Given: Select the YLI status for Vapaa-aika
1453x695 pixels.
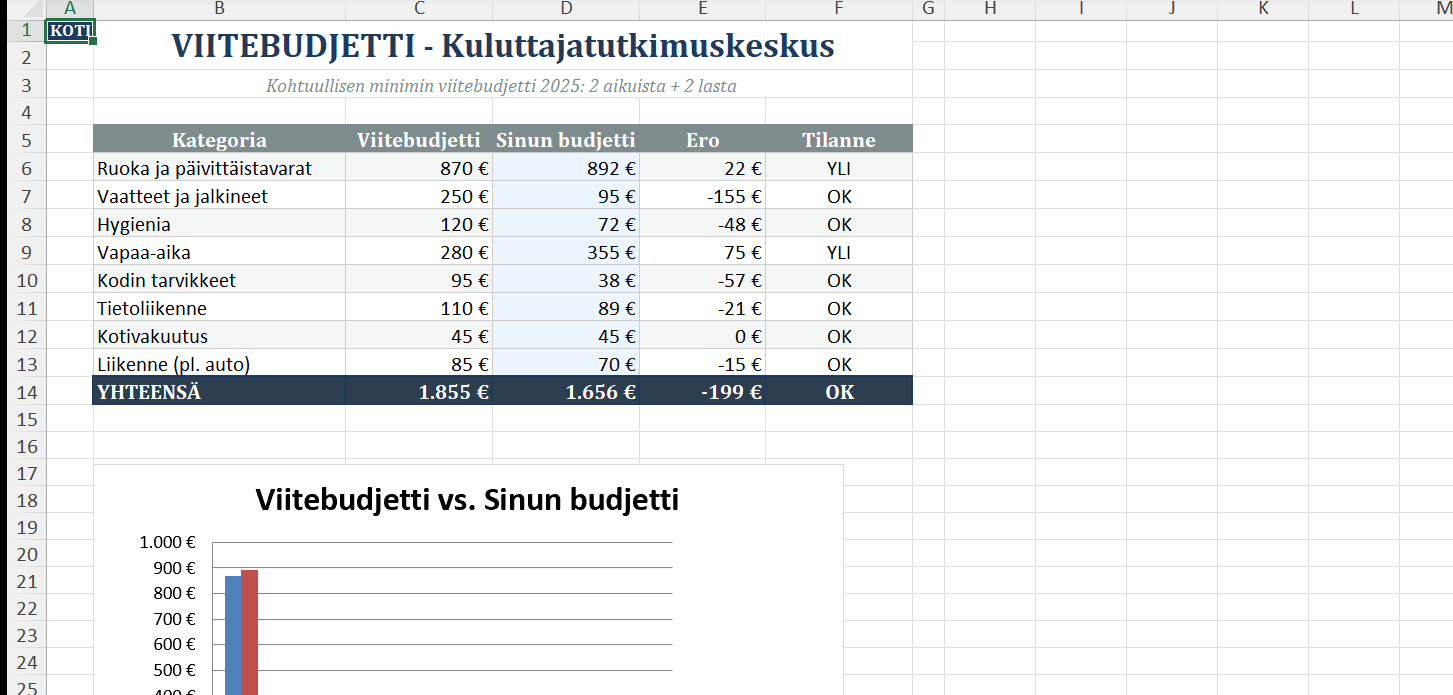Looking at the screenshot, I should [x=838, y=252].
